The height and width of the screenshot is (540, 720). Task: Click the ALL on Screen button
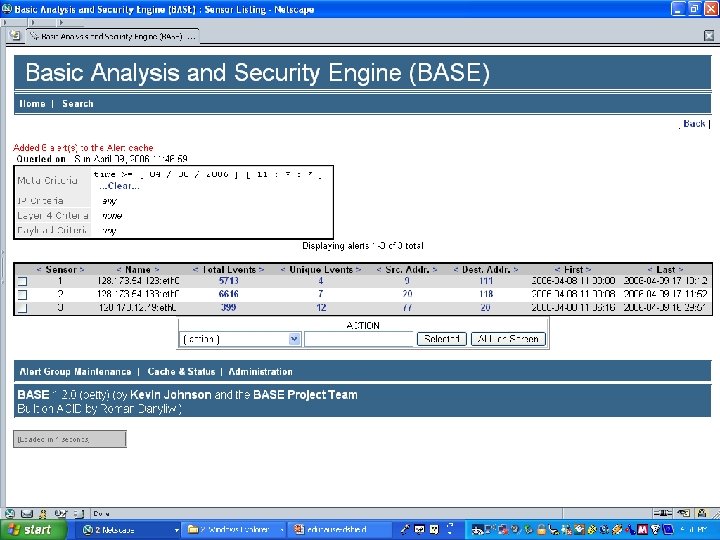pos(508,339)
